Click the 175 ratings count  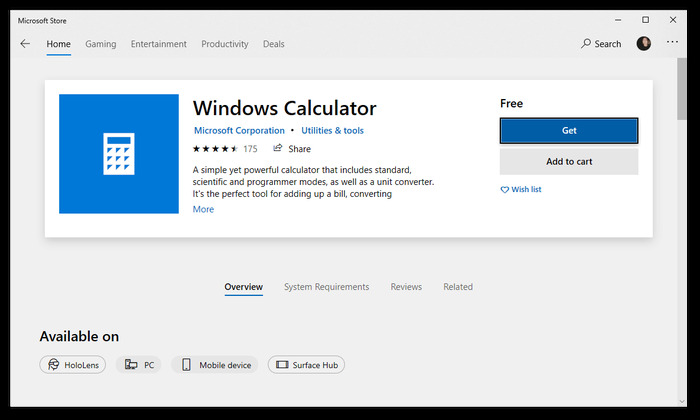tap(250, 149)
